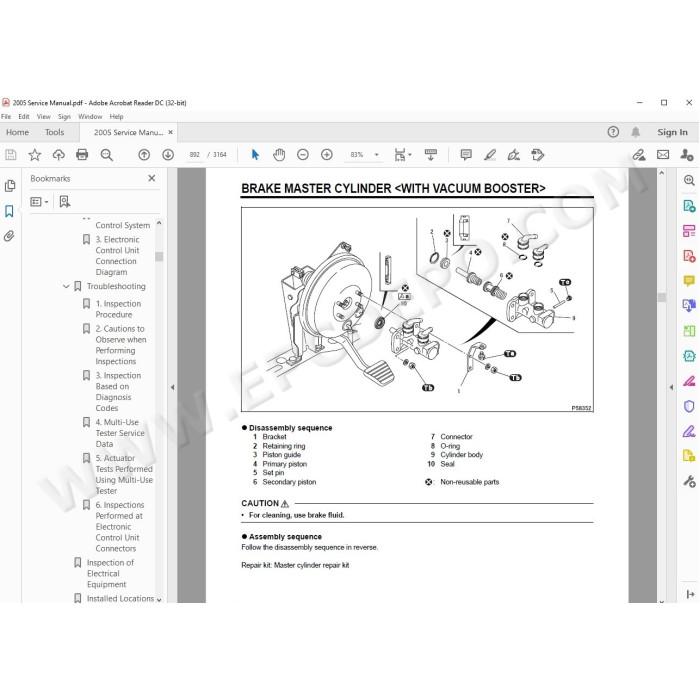Viewport: 700px width, 700px height.
Task: Click the cloud upload icon
Action: (58, 155)
